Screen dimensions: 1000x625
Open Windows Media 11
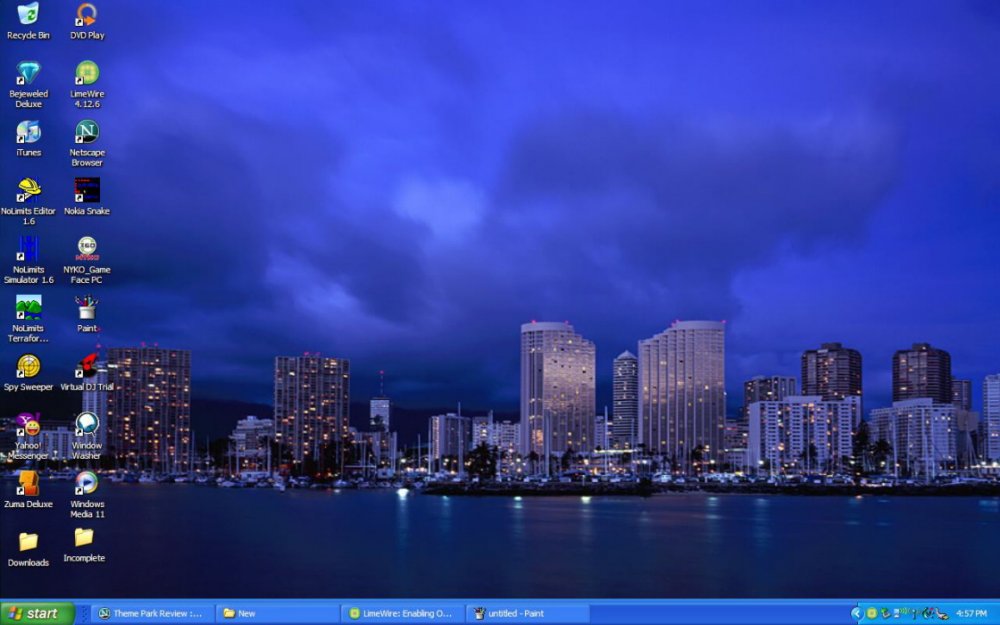[86, 481]
